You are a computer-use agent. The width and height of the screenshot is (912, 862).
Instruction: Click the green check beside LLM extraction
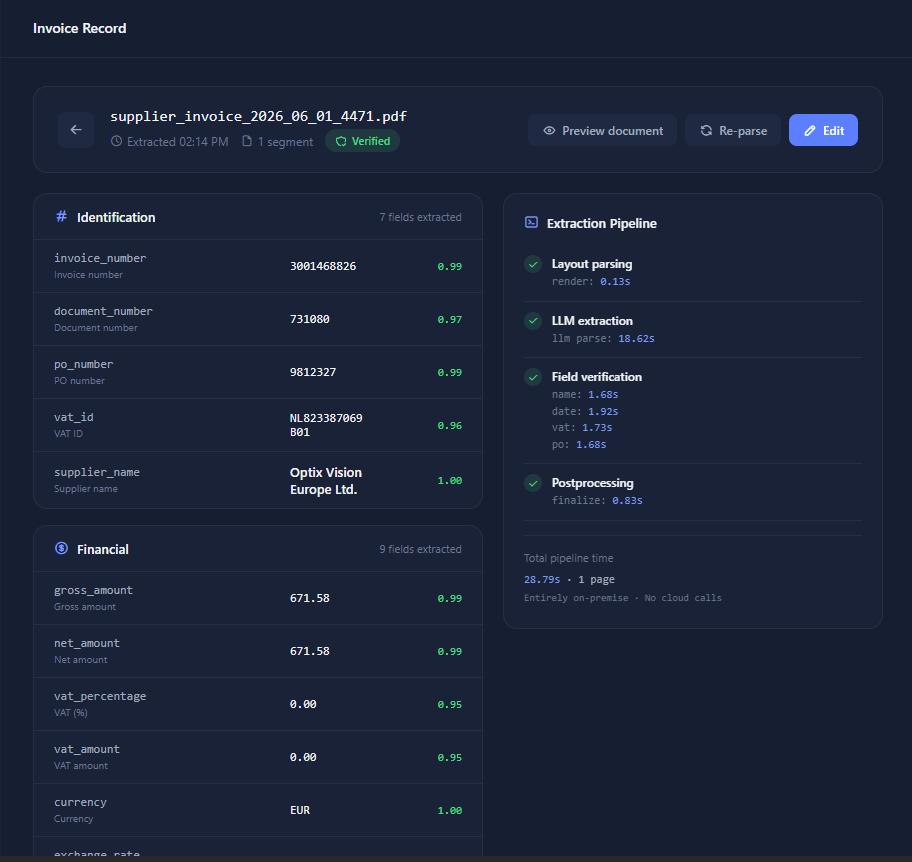(x=533, y=320)
